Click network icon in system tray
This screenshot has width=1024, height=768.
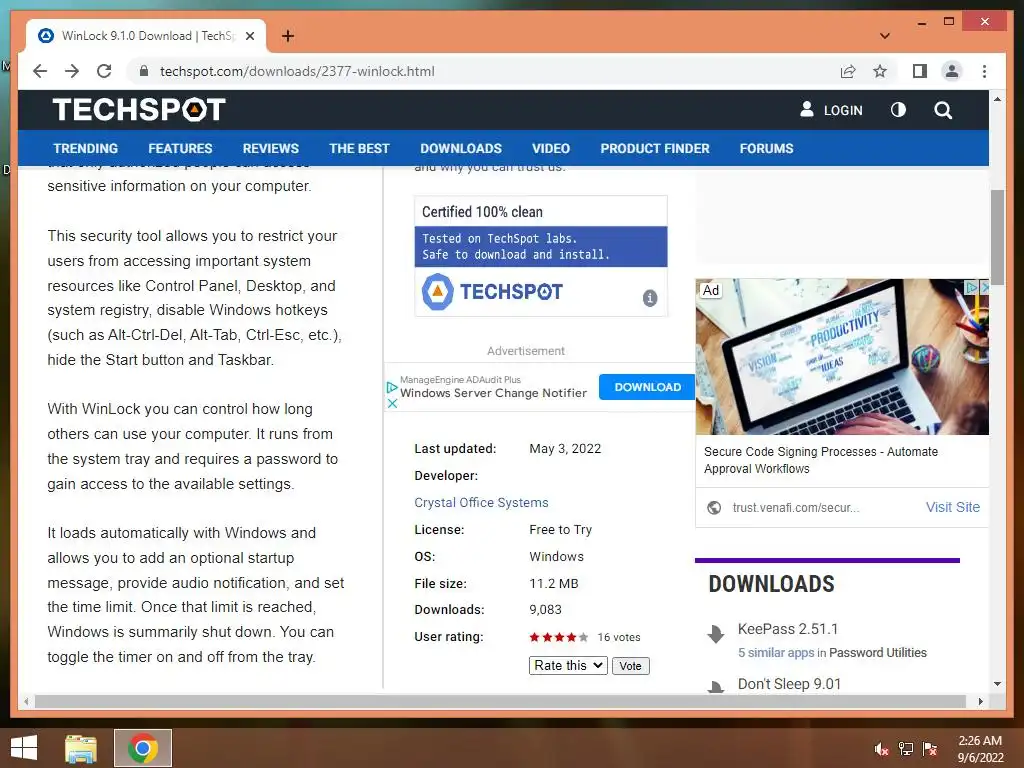coord(906,748)
